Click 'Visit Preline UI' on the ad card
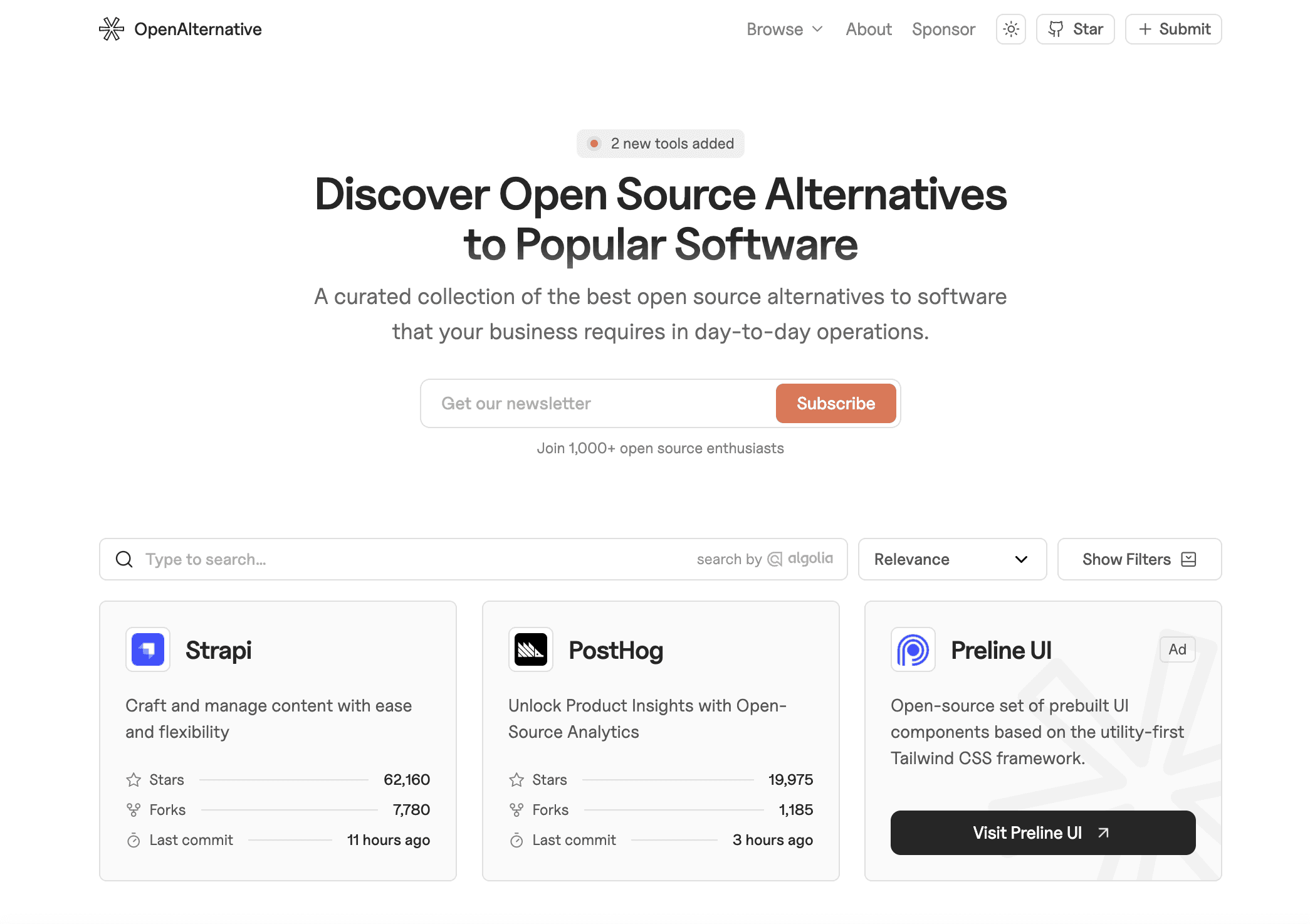1310x924 pixels. (1042, 832)
